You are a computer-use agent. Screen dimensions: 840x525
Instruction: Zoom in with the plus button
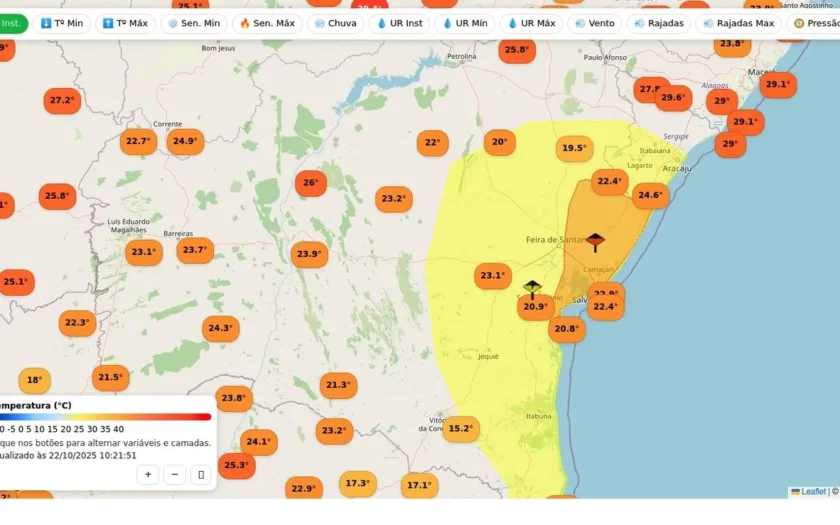point(148,475)
